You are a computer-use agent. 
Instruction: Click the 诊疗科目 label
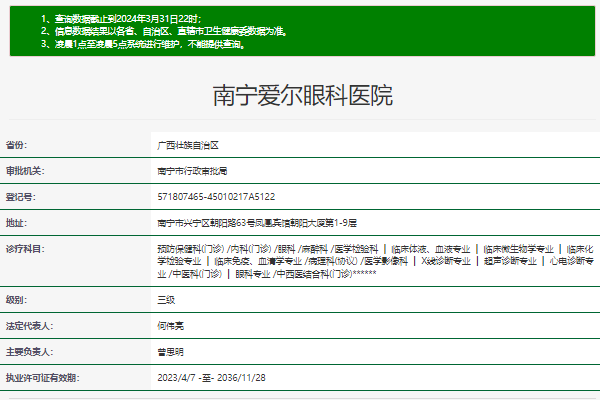pyautogui.click(x=25, y=249)
